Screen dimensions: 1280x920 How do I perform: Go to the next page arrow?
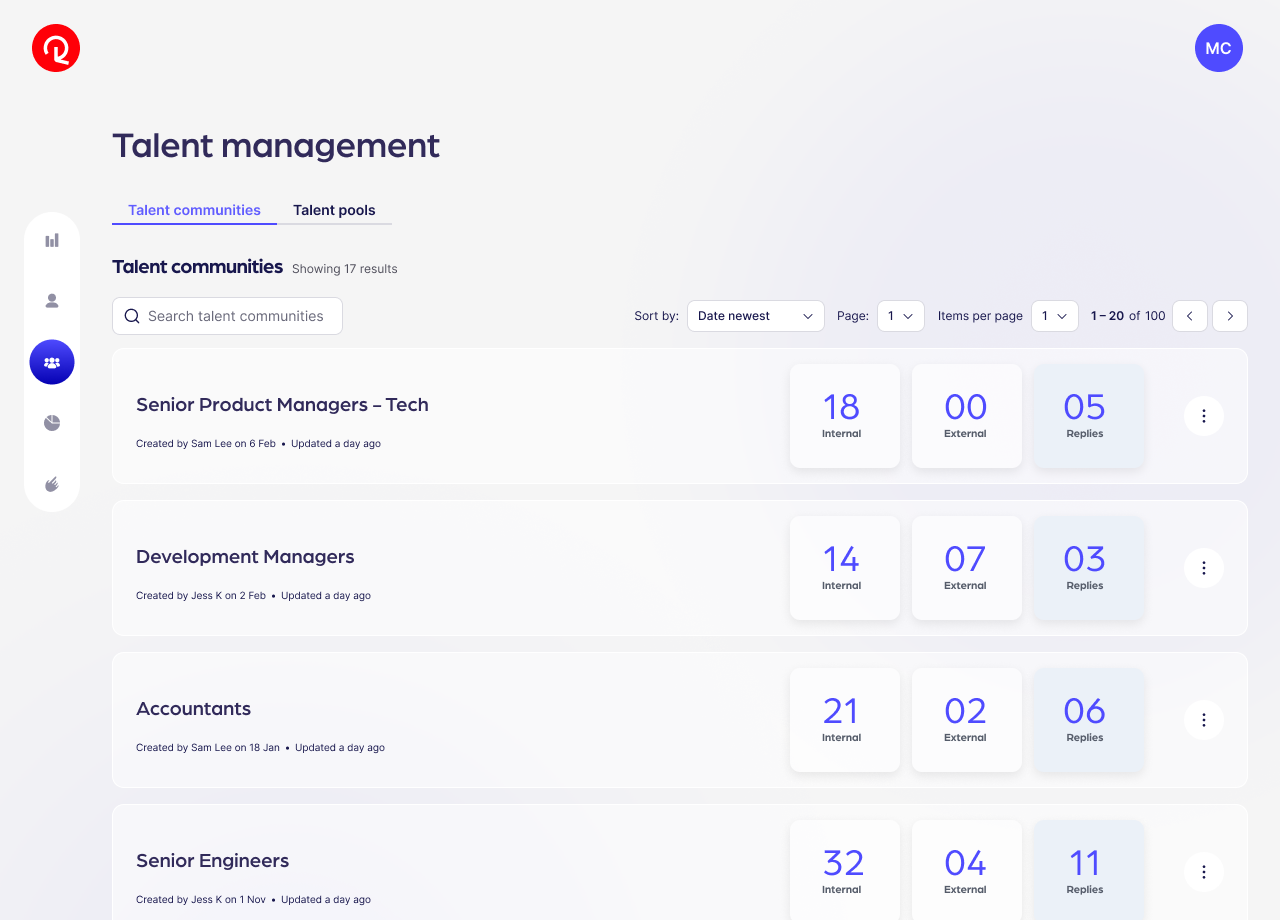(x=1230, y=316)
